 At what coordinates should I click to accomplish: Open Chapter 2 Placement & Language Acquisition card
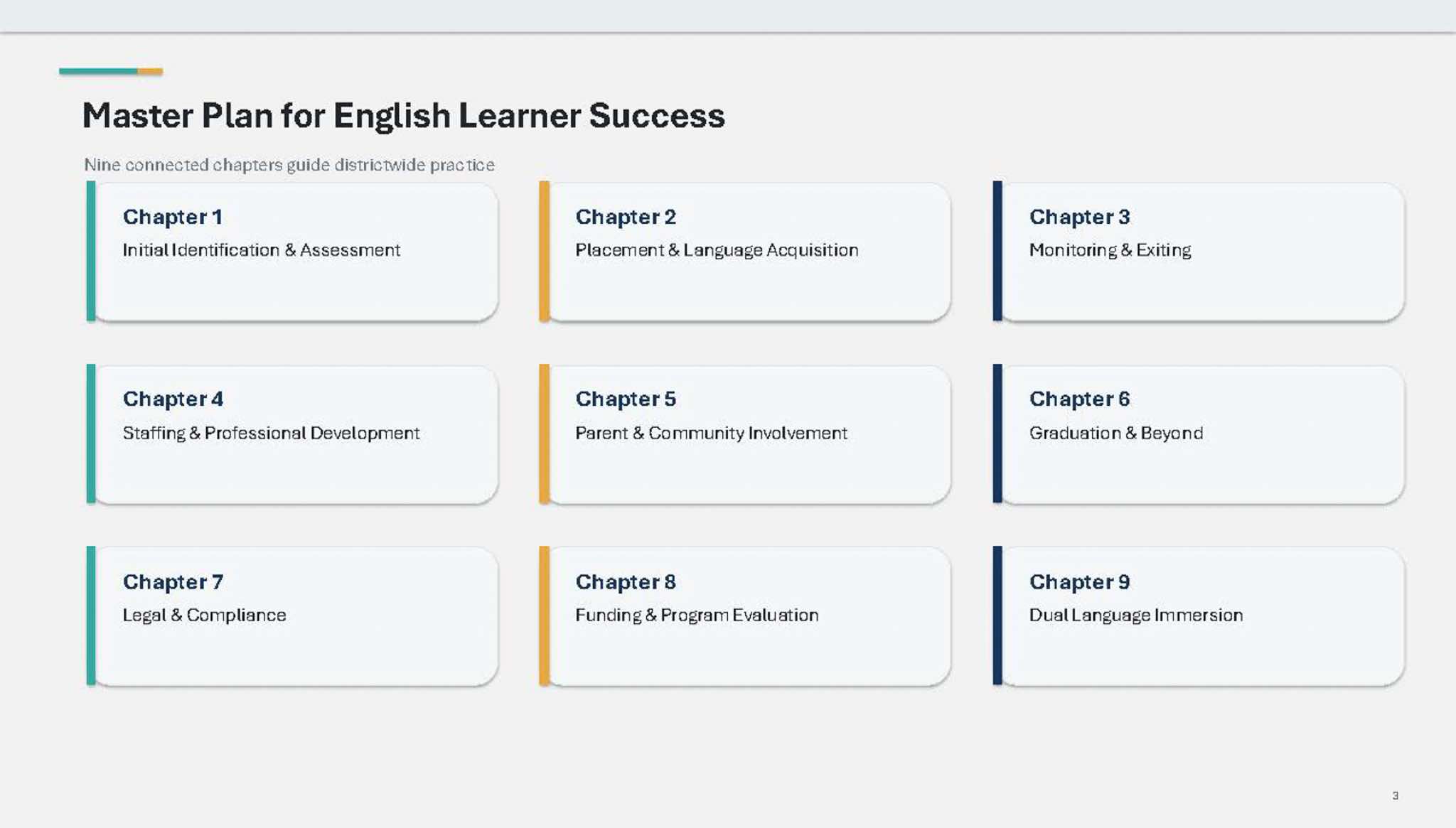pos(745,251)
